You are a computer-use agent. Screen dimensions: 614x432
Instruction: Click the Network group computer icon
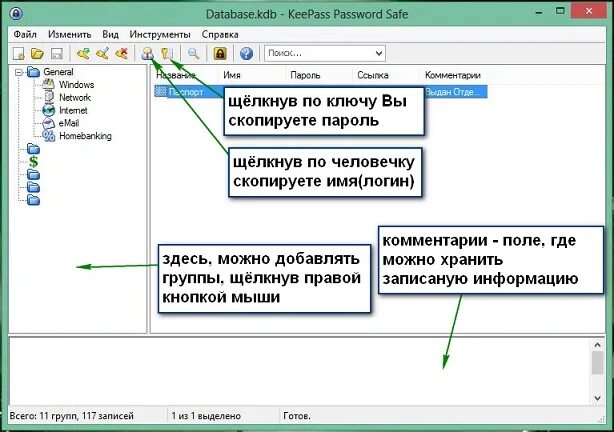49,97
